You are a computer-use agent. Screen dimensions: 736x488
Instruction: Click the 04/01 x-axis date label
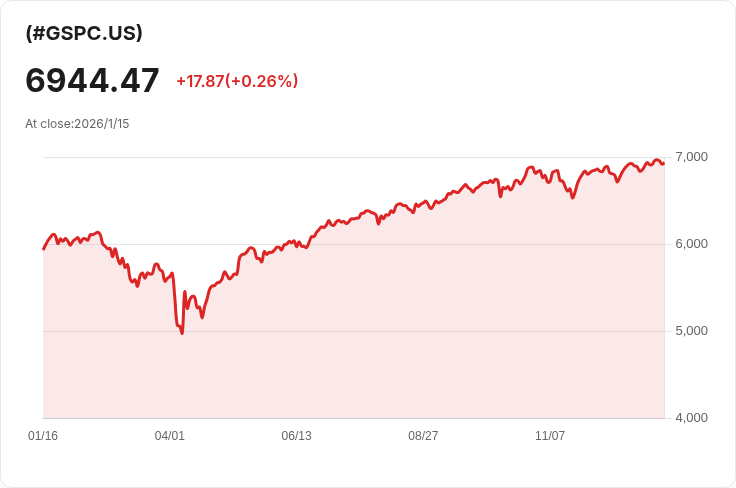(x=169, y=436)
